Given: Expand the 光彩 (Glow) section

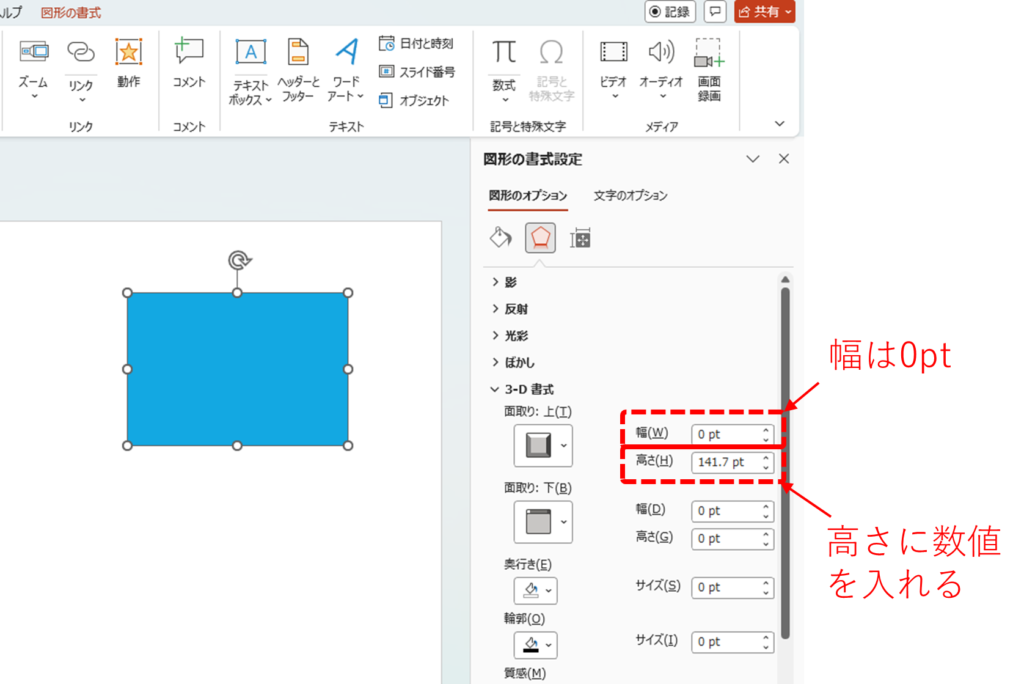Looking at the screenshot, I should click(512, 336).
